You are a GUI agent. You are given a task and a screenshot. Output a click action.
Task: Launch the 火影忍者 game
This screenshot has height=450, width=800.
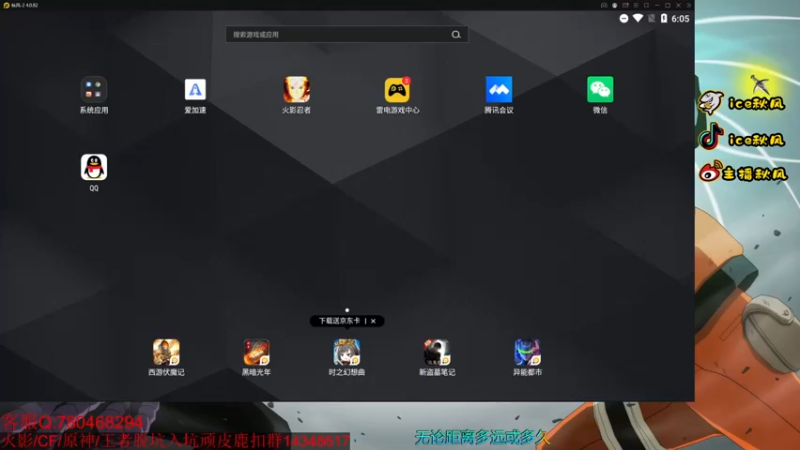point(296,90)
